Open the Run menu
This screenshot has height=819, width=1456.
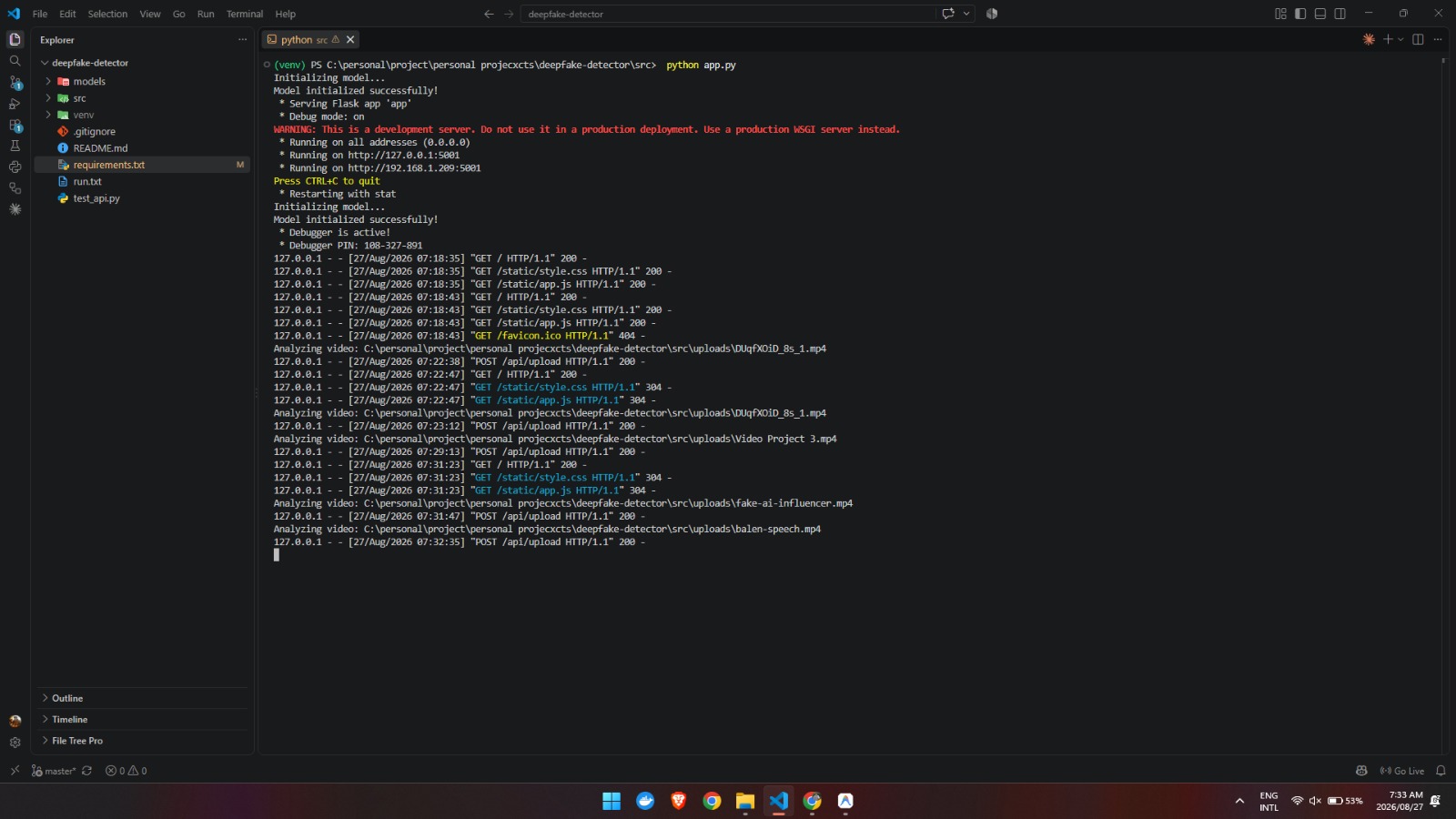click(206, 14)
